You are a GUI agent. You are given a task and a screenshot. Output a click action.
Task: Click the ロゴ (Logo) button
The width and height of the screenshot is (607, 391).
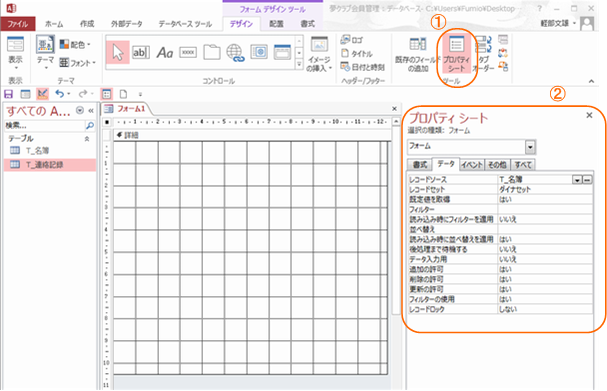[352, 40]
